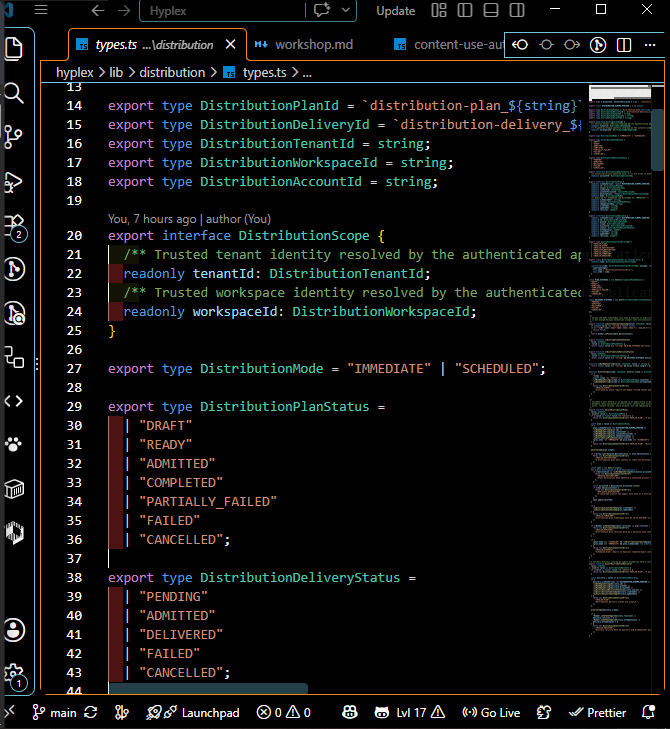Open problems via errors and warnings count
This screenshot has width=670, height=729.
(284, 712)
